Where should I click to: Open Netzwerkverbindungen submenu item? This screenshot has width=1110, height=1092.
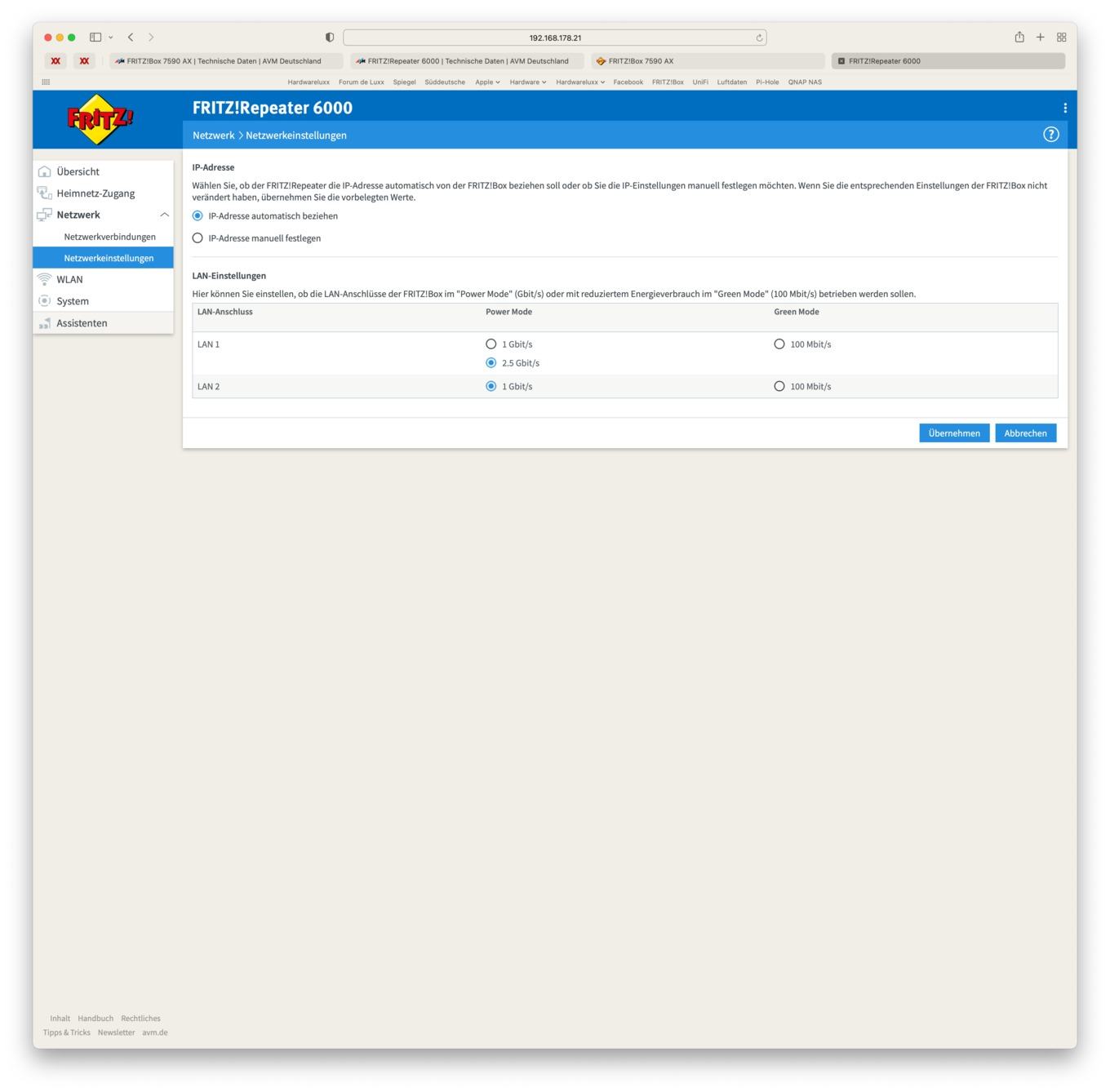[x=109, y=237]
